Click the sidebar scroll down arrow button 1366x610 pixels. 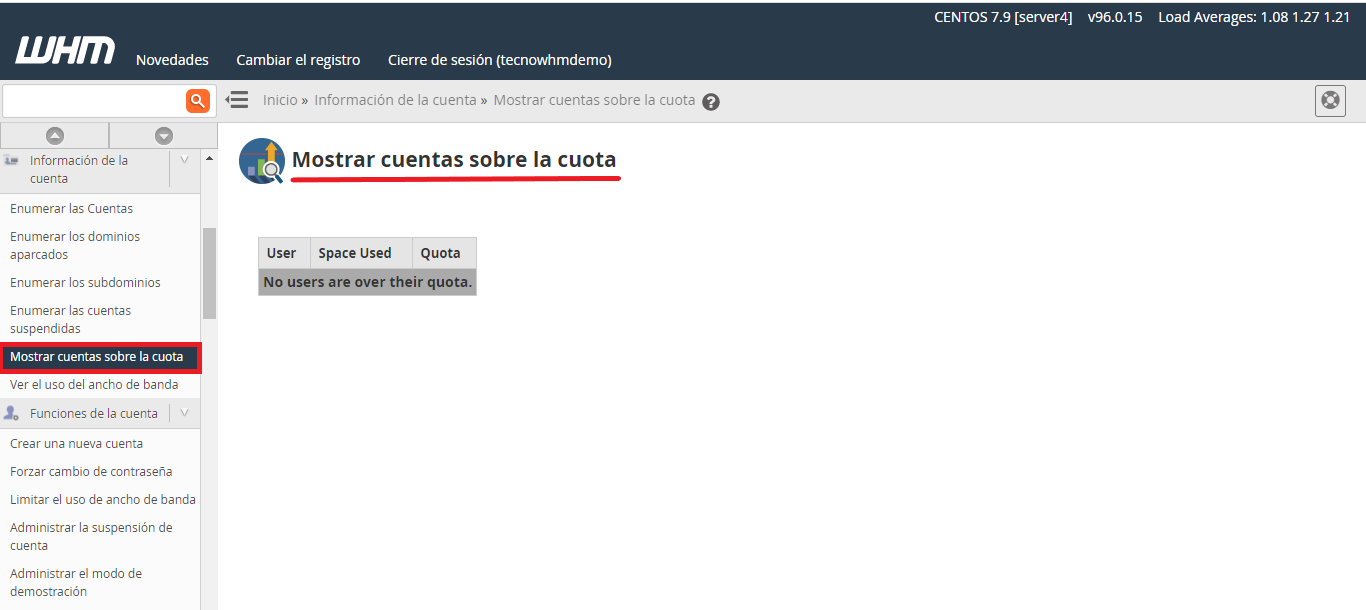click(164, 136)
